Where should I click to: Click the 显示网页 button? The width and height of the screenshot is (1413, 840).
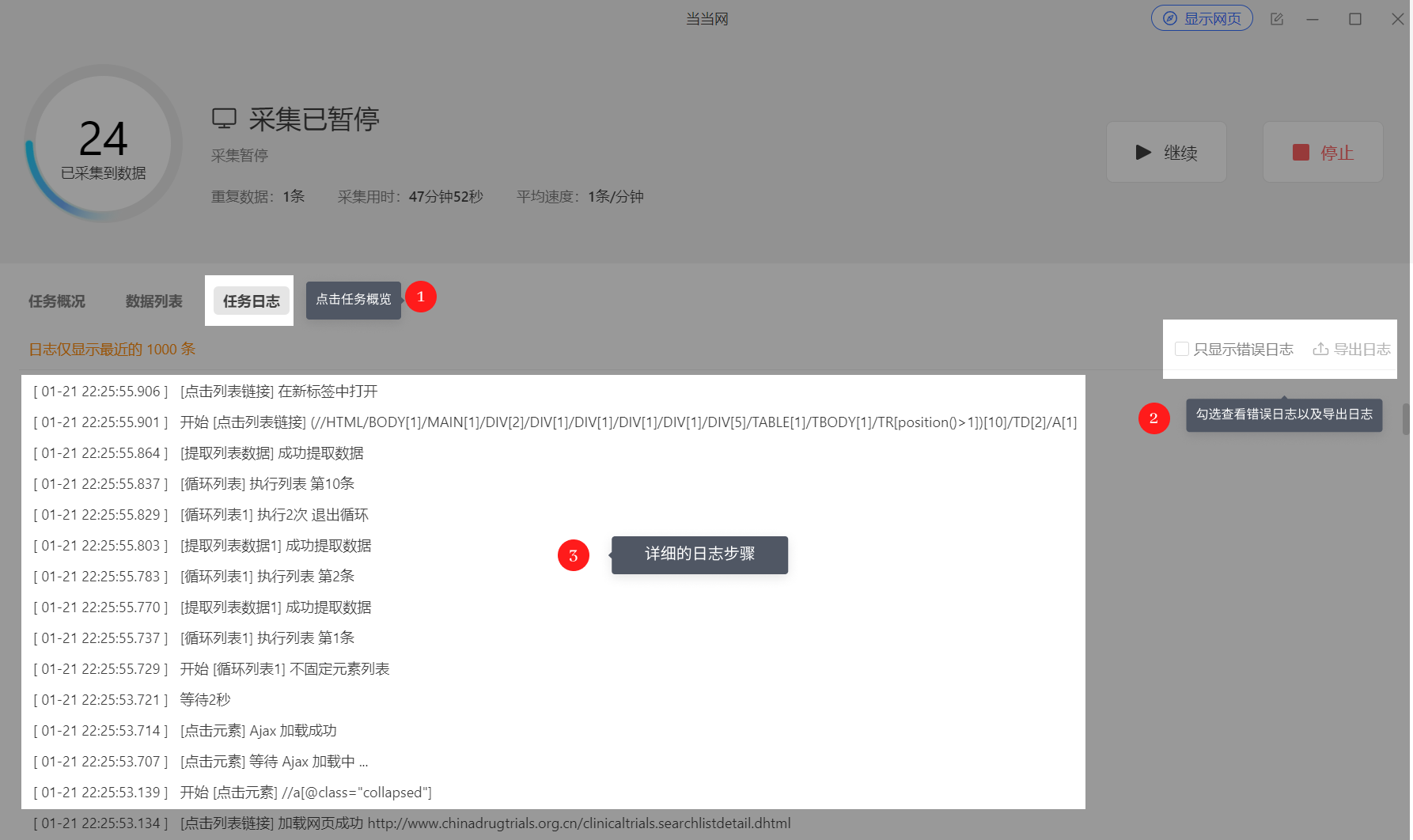point(1202,18)
